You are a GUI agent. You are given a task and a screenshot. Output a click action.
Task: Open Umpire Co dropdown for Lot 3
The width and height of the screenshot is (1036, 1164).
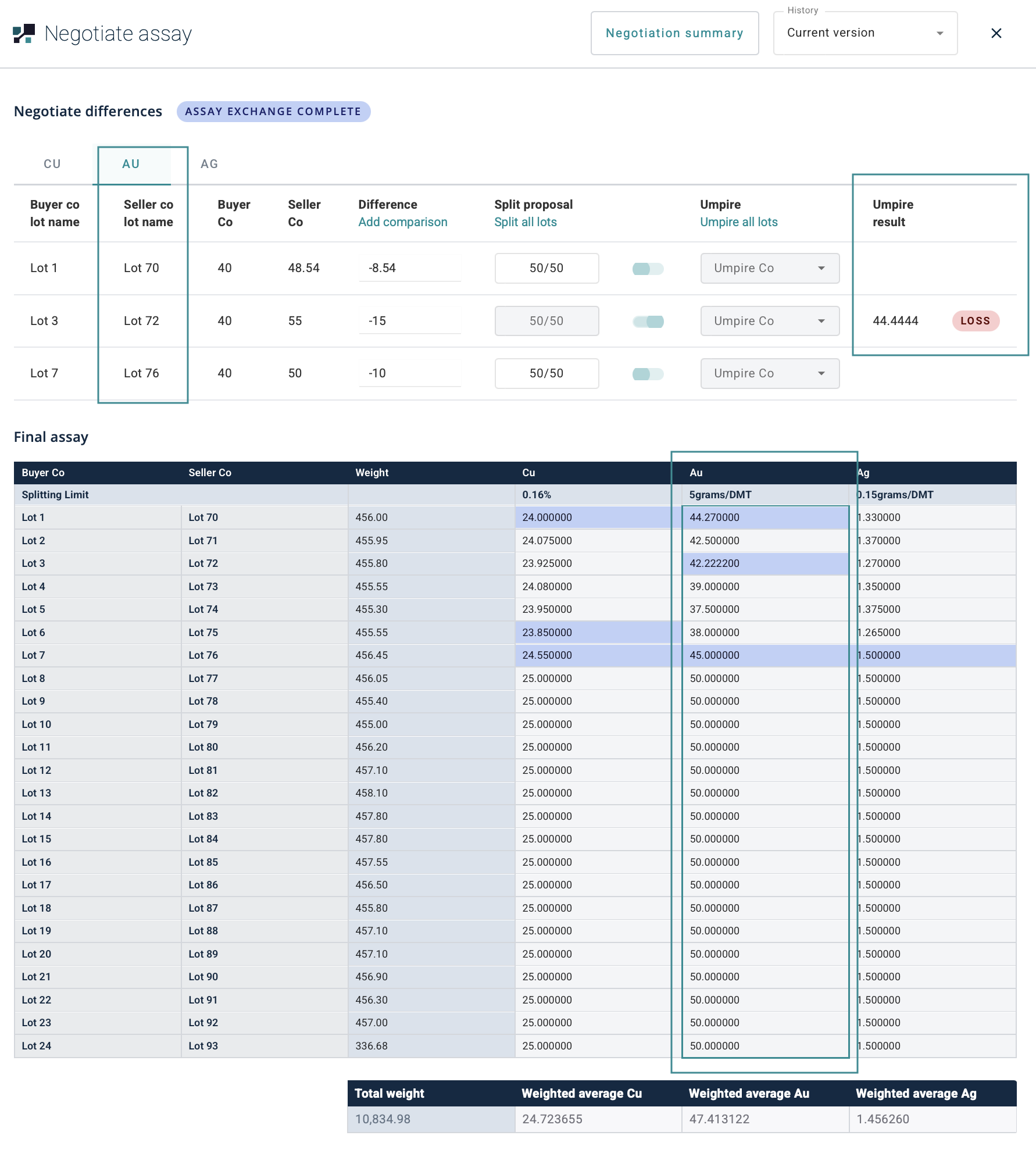(769, 322)
